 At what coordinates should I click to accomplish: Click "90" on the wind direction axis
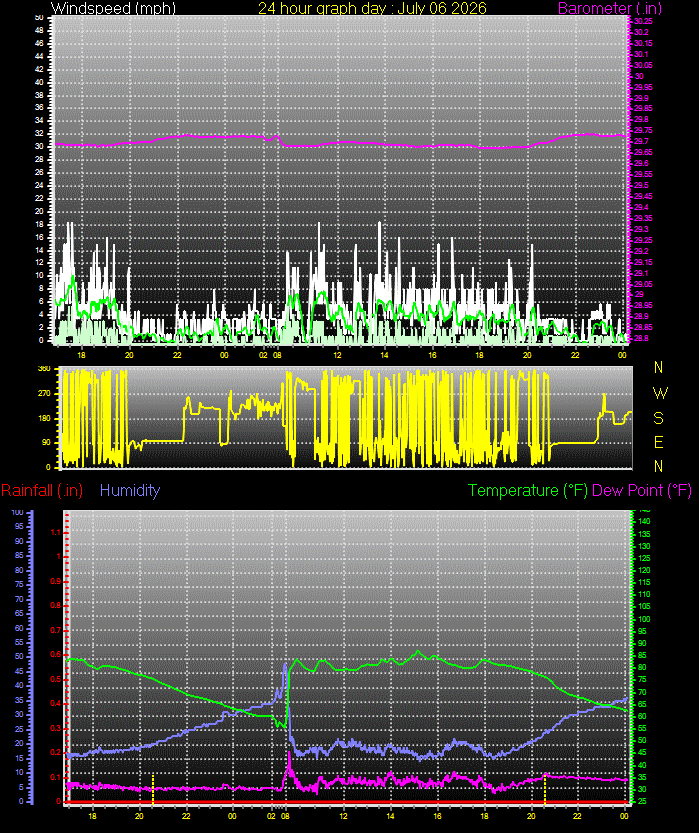point(47,443)
